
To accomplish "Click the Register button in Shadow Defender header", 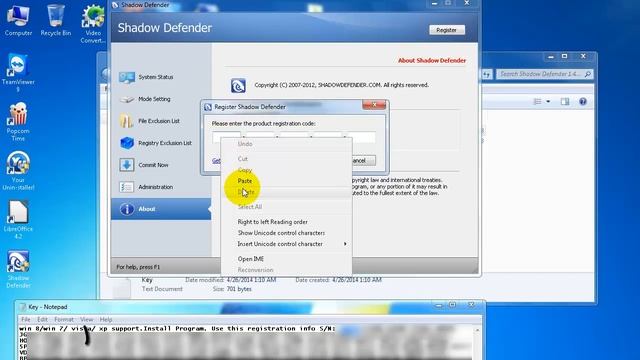I will [447, 30].
